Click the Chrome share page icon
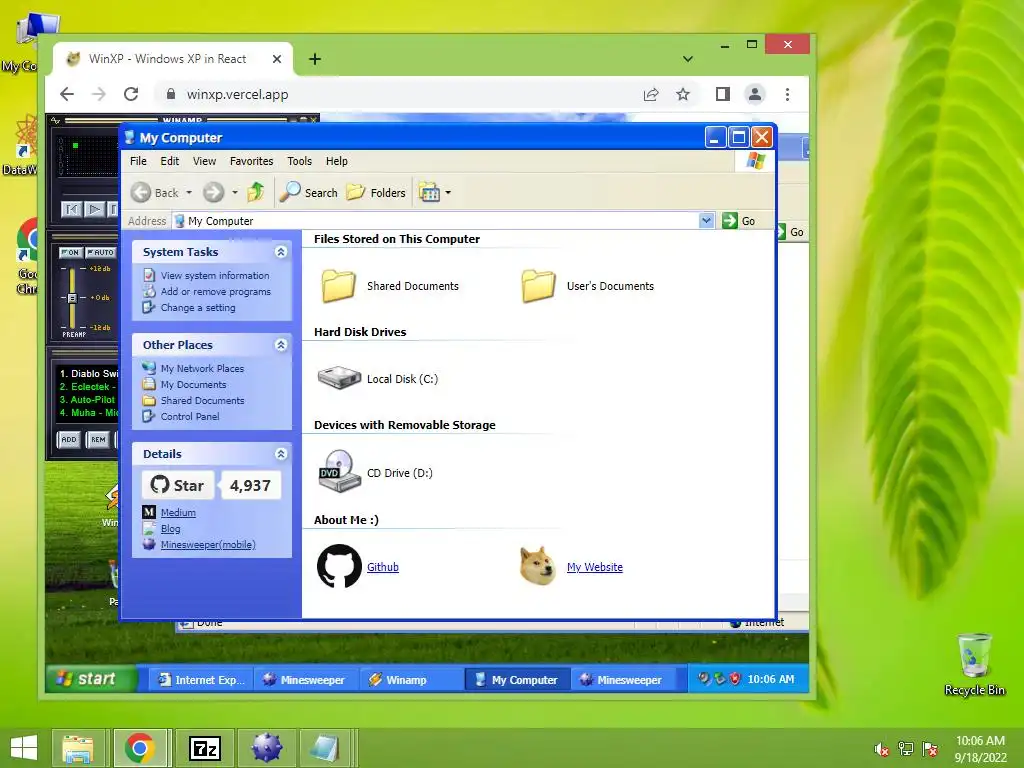The image size is (1024, 768). [x=651, y=94]
